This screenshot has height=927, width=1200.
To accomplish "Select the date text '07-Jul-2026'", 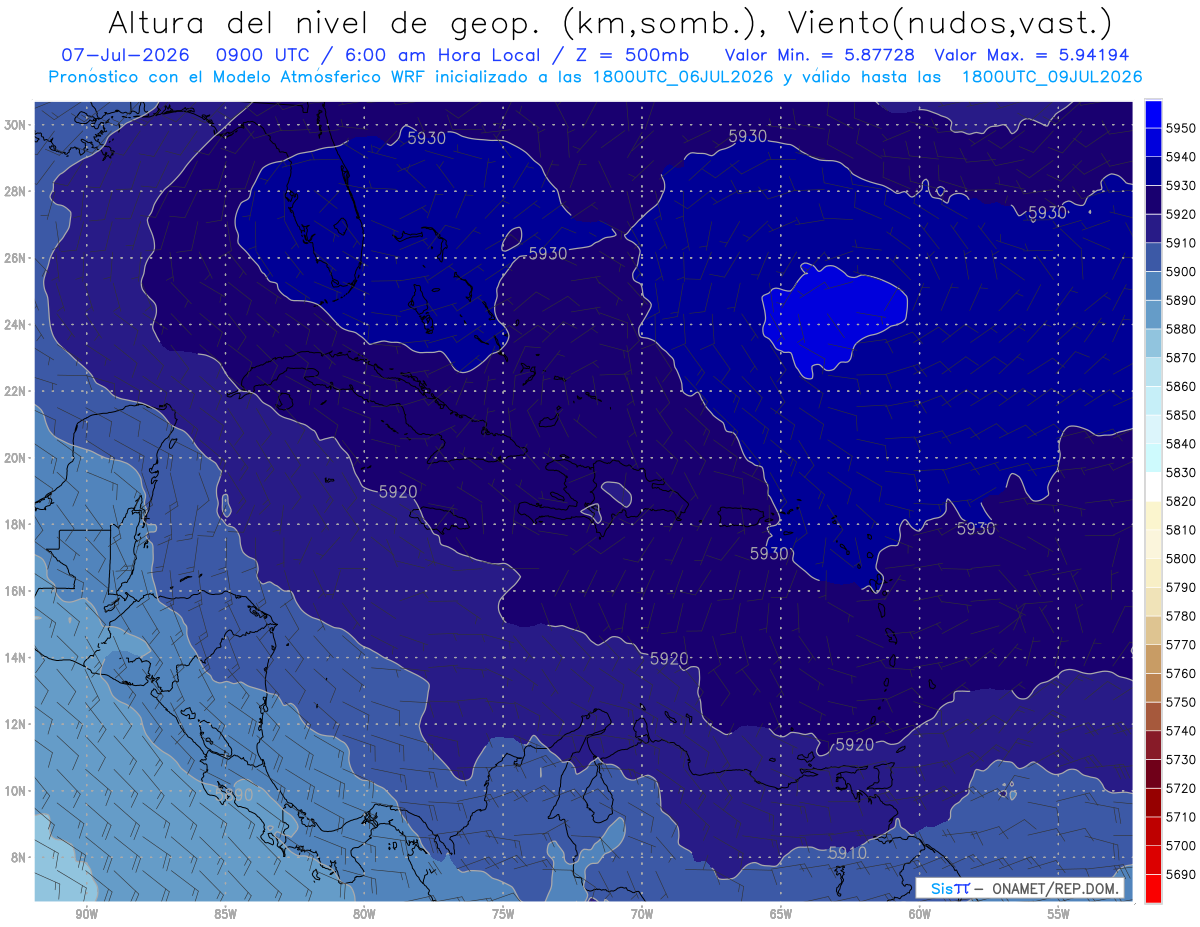I will [x=124, y=54].
